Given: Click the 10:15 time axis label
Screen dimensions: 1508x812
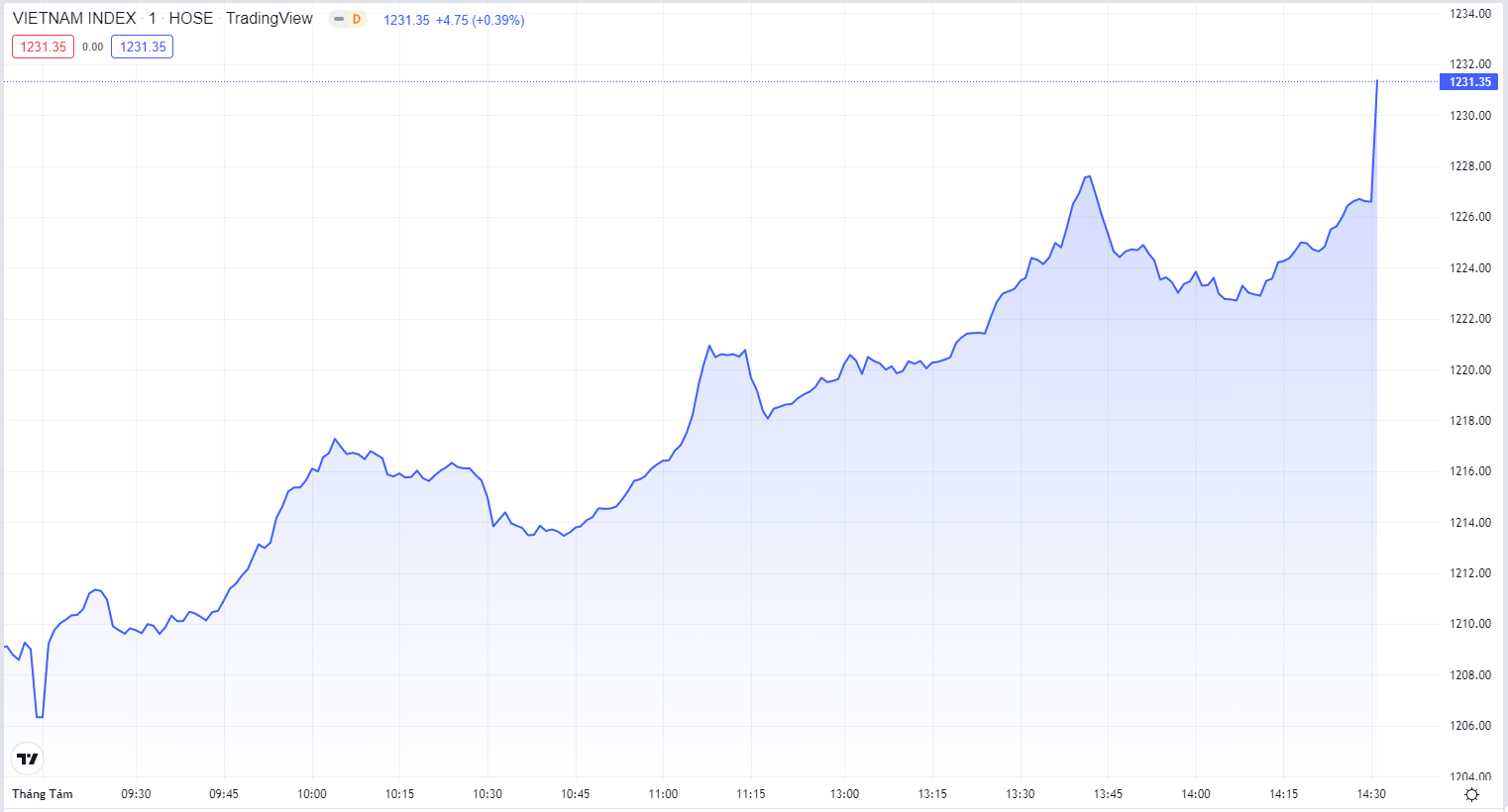Looking at the screenshot, I should (399, 794).
